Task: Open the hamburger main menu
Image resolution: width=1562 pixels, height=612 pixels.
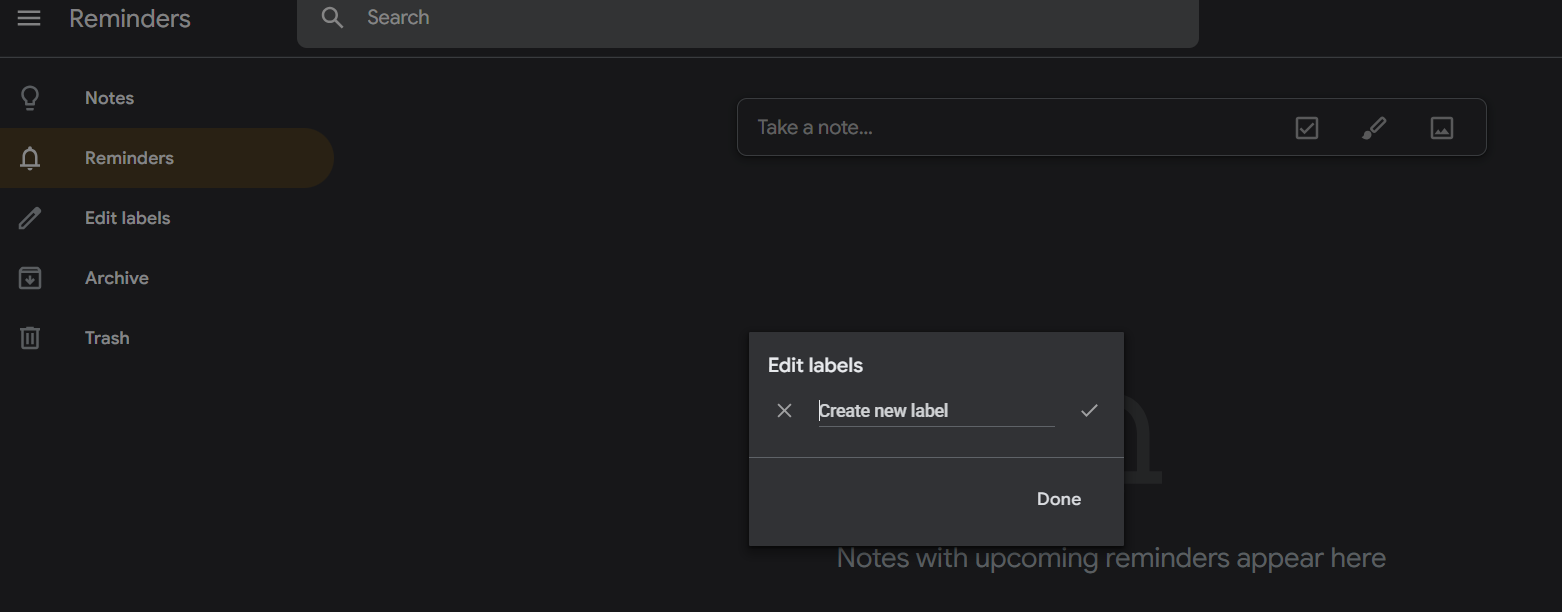Action: pos(29,18)
